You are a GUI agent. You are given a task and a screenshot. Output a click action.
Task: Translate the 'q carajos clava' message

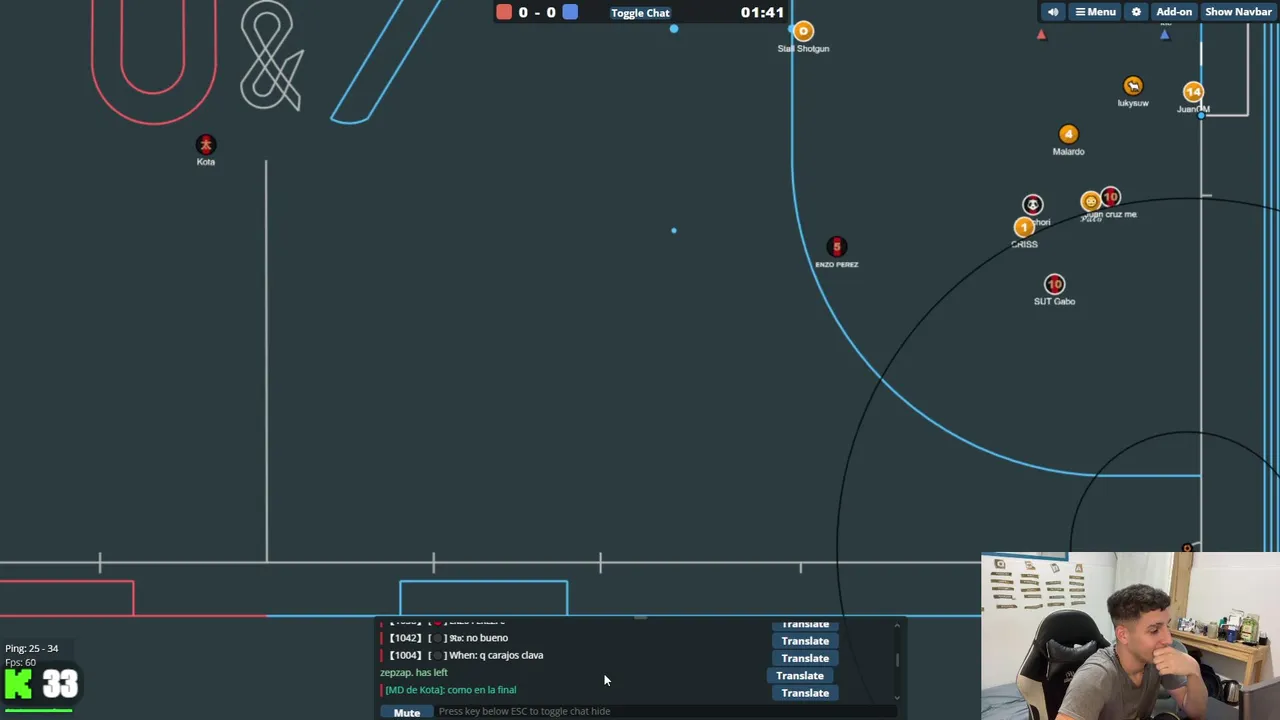(805, 658)
